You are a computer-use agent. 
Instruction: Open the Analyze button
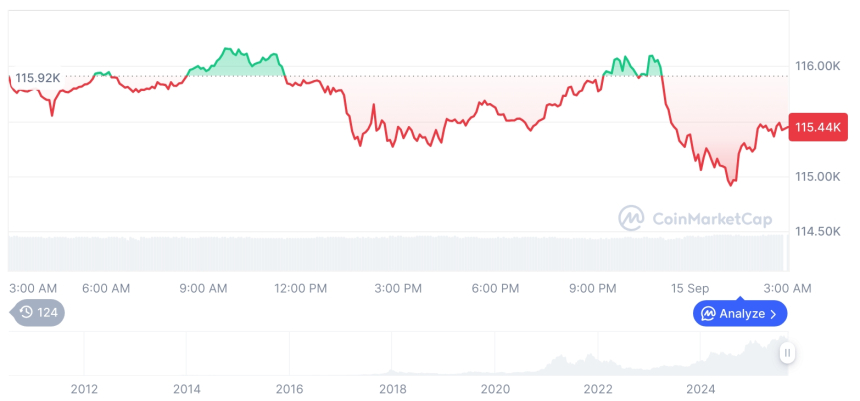(740, 314)
